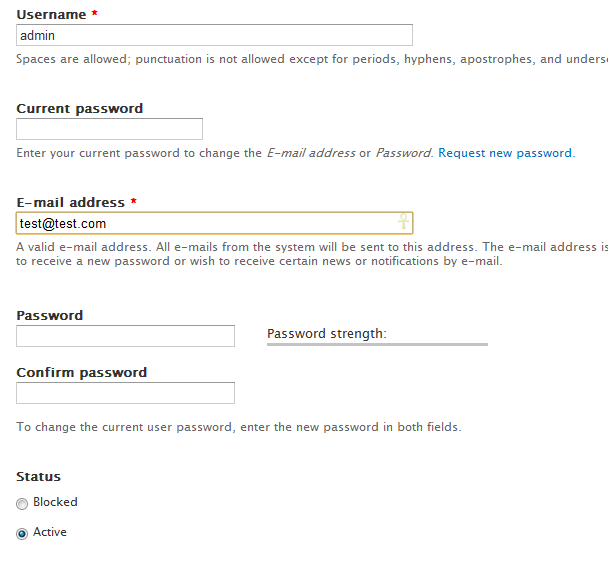The image size is (608, 572).
Task: Click the new Password input box
Action: 125,336
